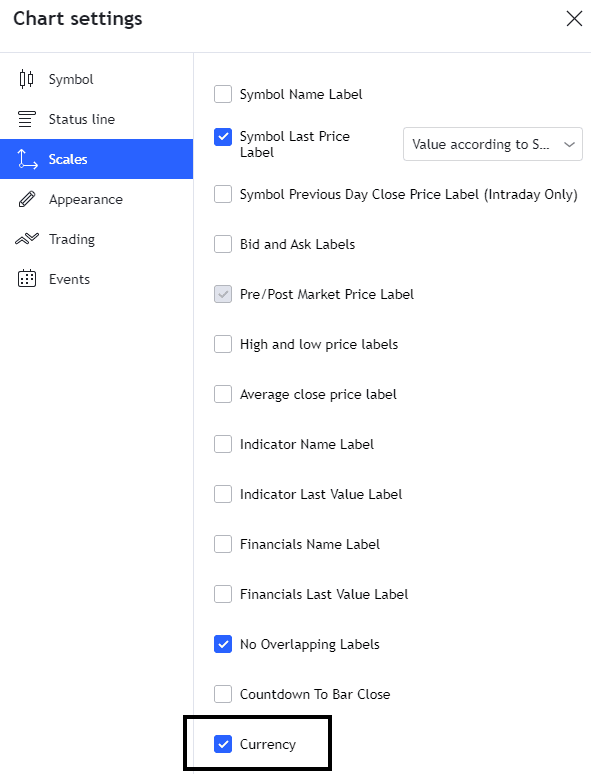Check High and low price labels
This screenshot has width=591, height=774.
click(x=223, y=344)
